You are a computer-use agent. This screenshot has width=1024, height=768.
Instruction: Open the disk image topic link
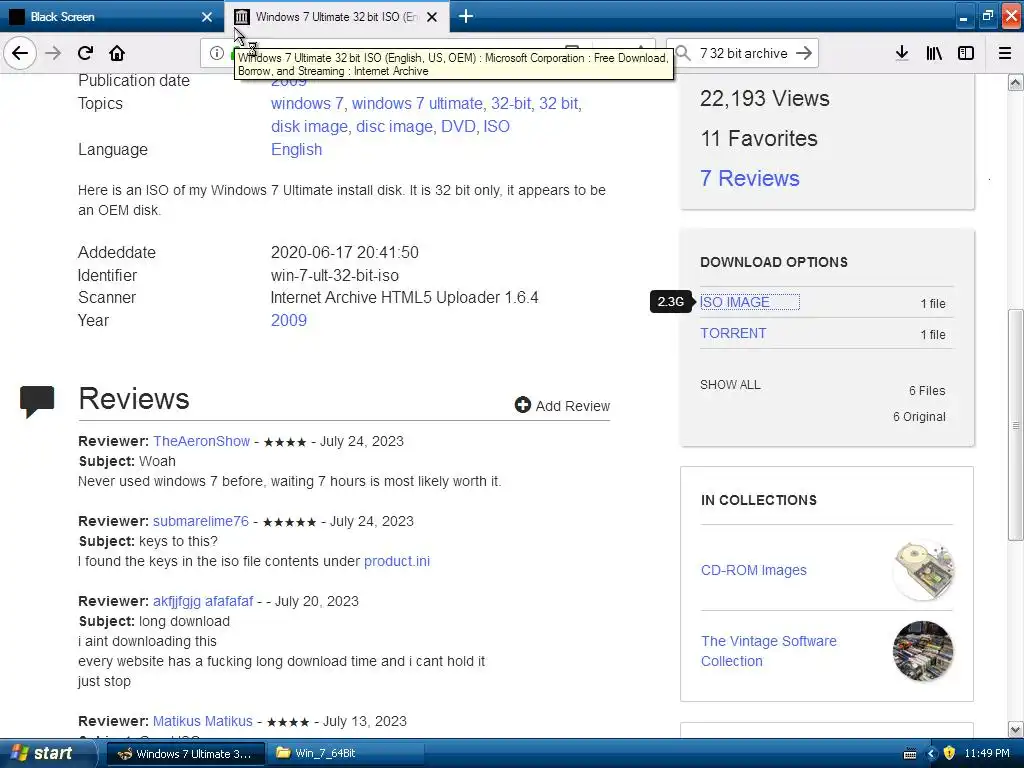[x=309, y=126]
